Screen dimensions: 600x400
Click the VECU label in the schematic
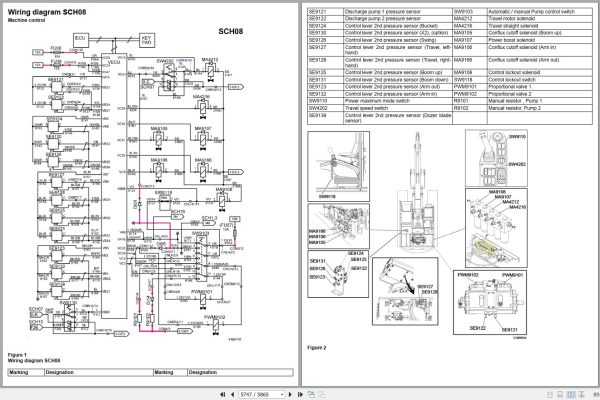click(114, 62)
